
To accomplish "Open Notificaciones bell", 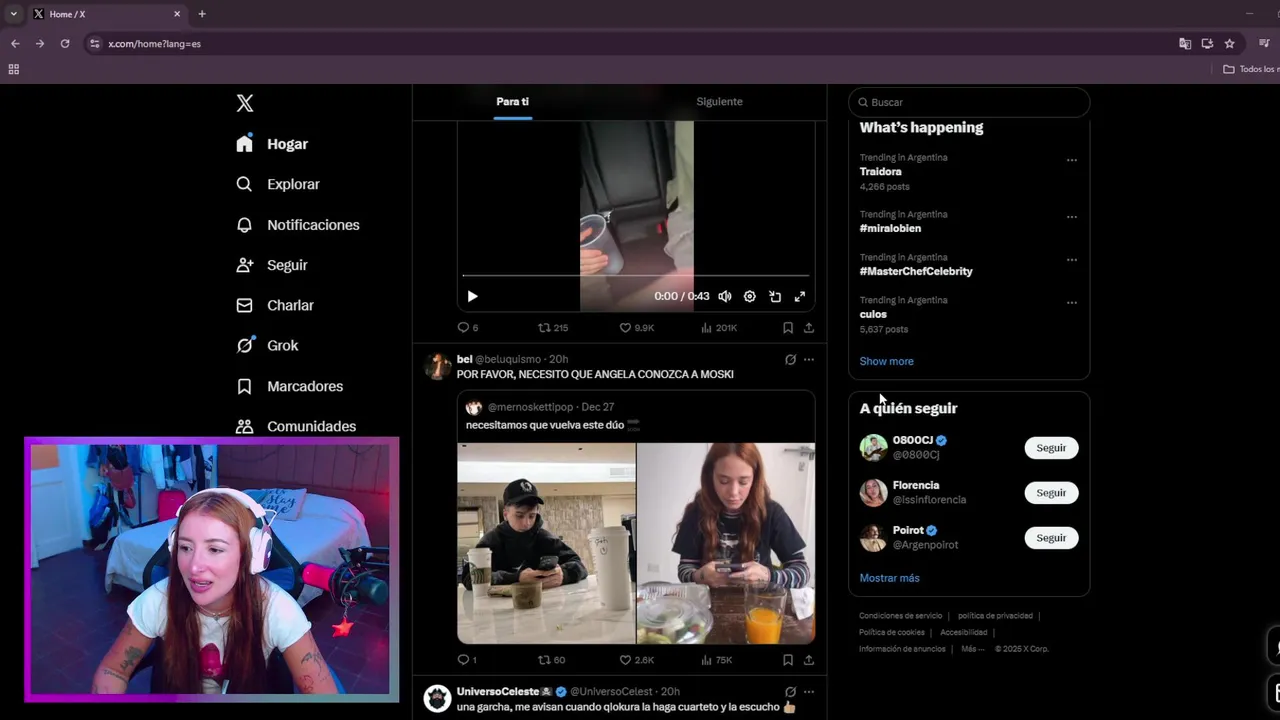I will click(298, 225).
